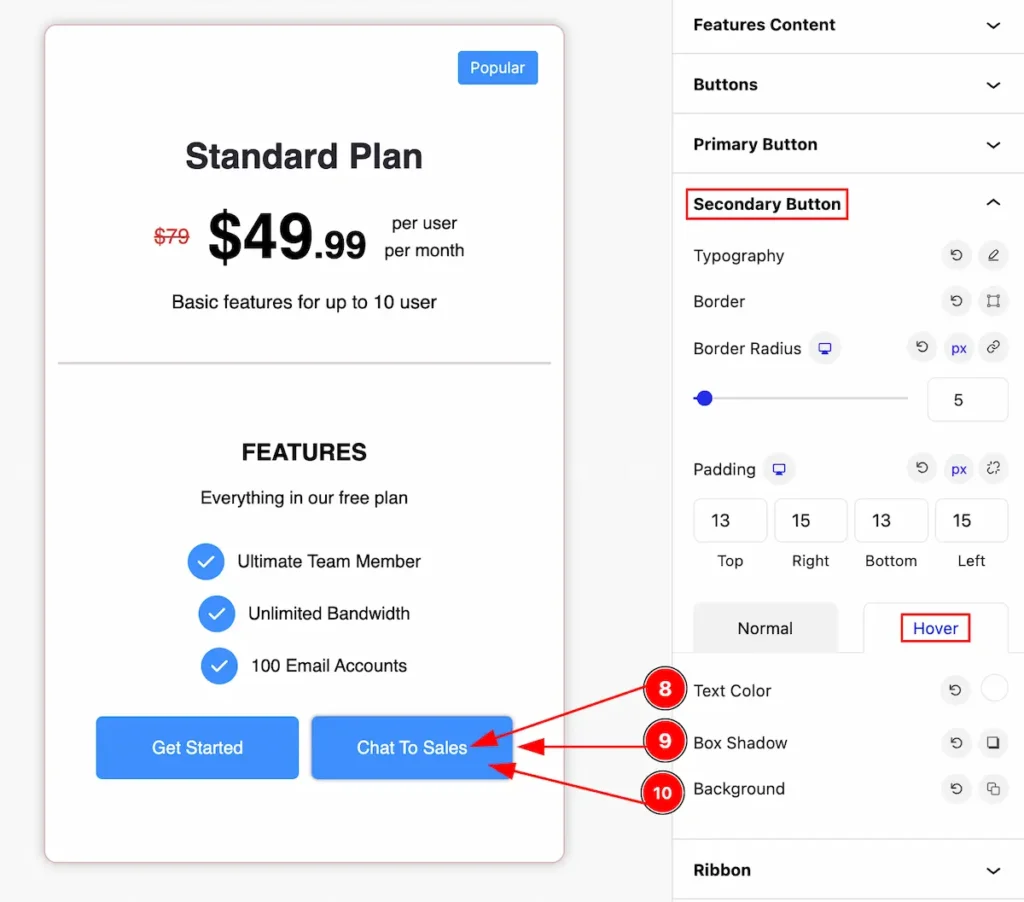The width and height of the screenshot is (1024, 902).
Task: Toggle Border Radius linked values icon
Action: click(993, 347)
